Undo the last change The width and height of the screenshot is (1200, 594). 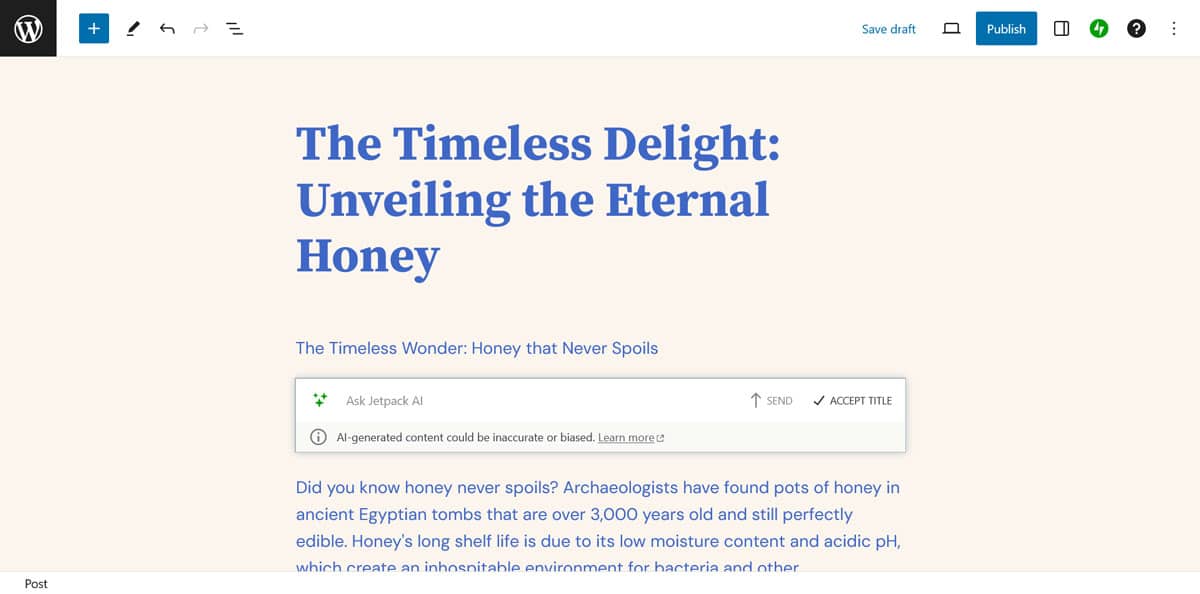pyautogui.click(x=167, y=29)
